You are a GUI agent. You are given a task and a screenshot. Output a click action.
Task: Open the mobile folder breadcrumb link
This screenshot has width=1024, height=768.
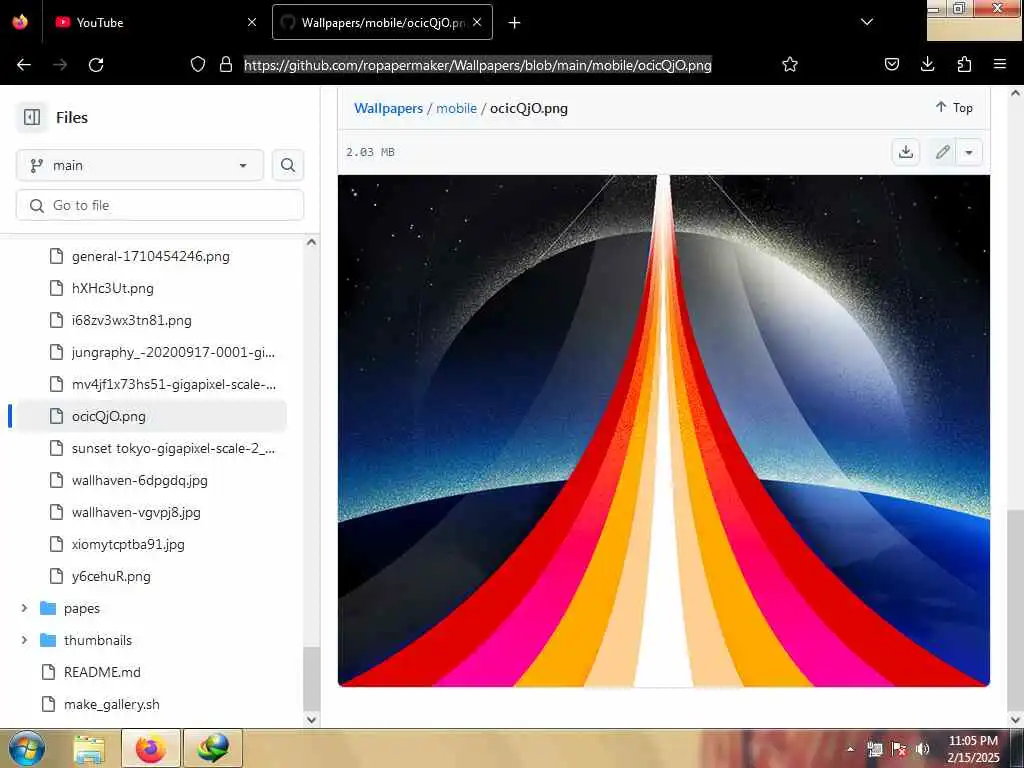[456, 108]
